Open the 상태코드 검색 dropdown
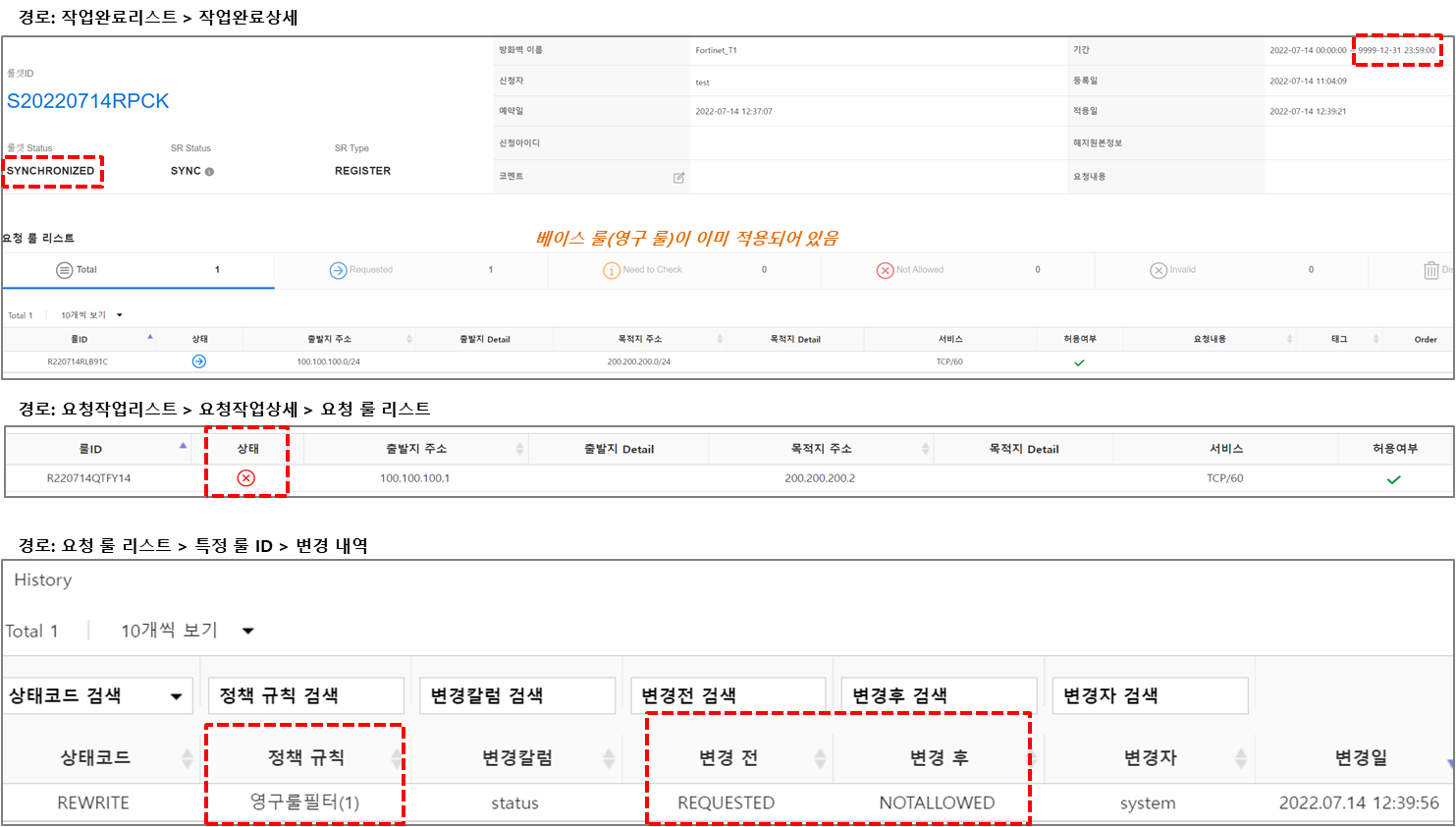The width and height of the screenshot is (1456, 827). 96,695
